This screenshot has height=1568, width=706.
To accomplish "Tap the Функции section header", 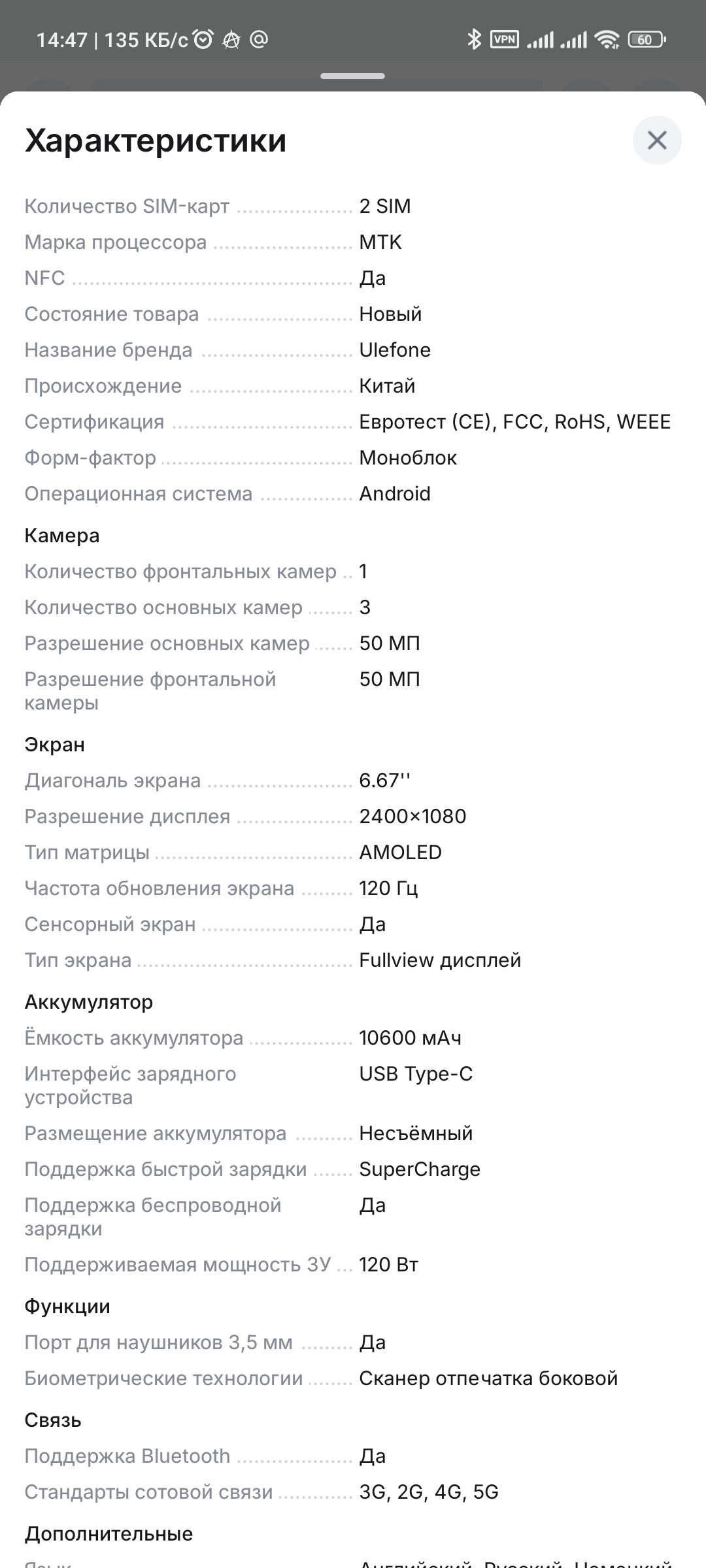I will pos(67,1307).
